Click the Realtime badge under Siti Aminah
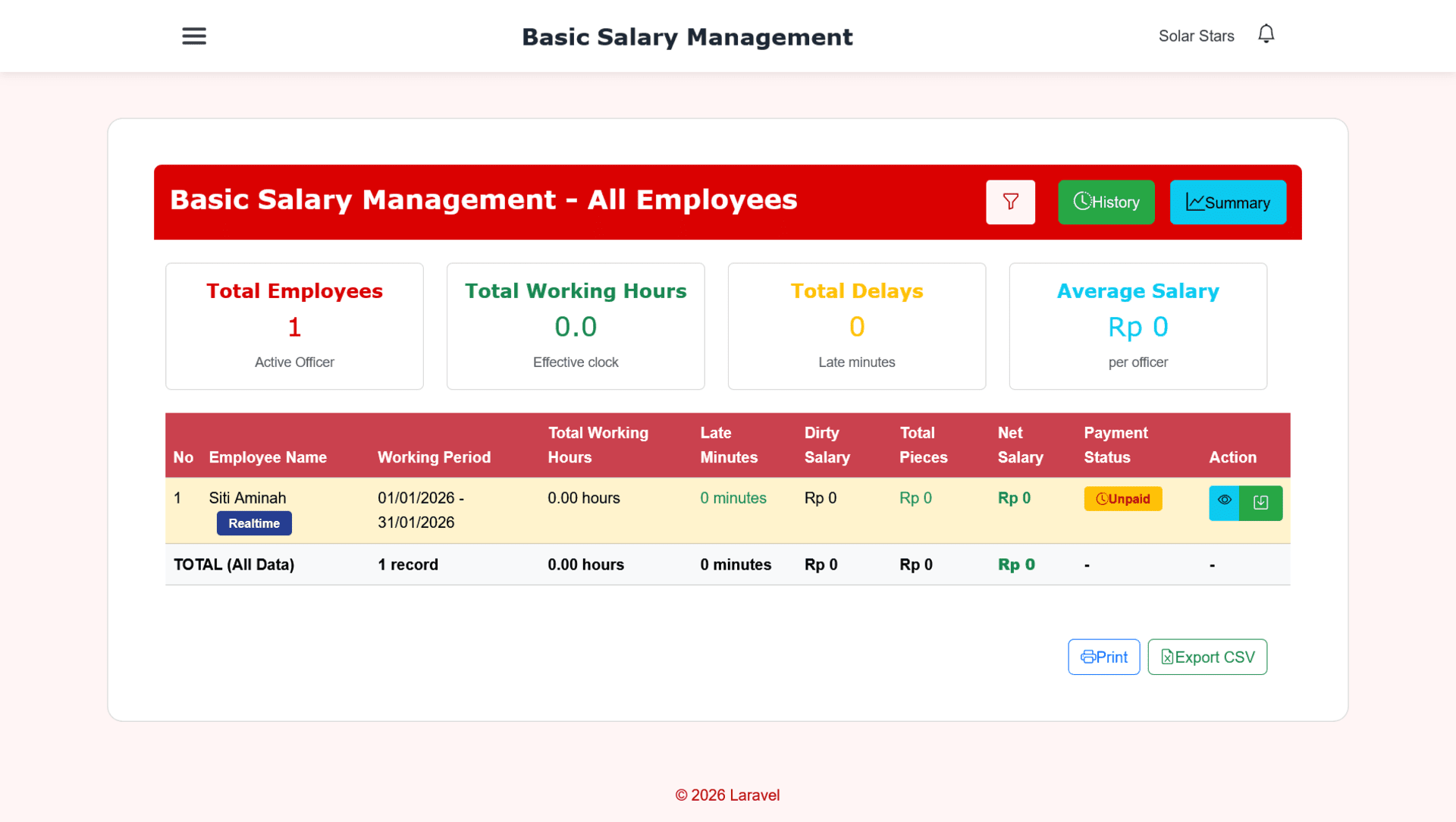 (254, 523)
